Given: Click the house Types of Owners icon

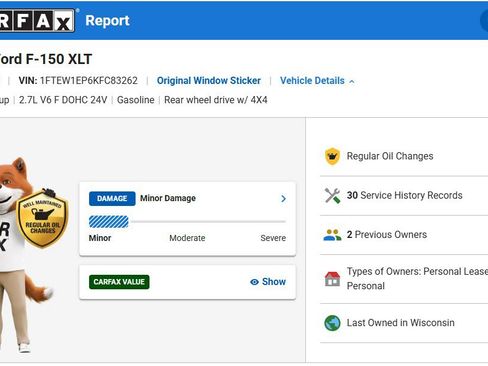Looking at the screenshot, I should (x=332, y=279).
